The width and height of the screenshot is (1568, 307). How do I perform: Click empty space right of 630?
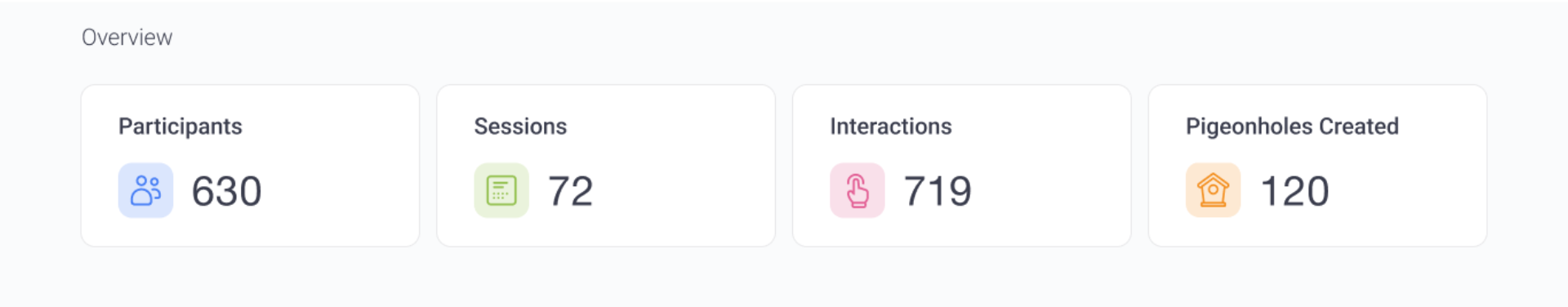339,191
